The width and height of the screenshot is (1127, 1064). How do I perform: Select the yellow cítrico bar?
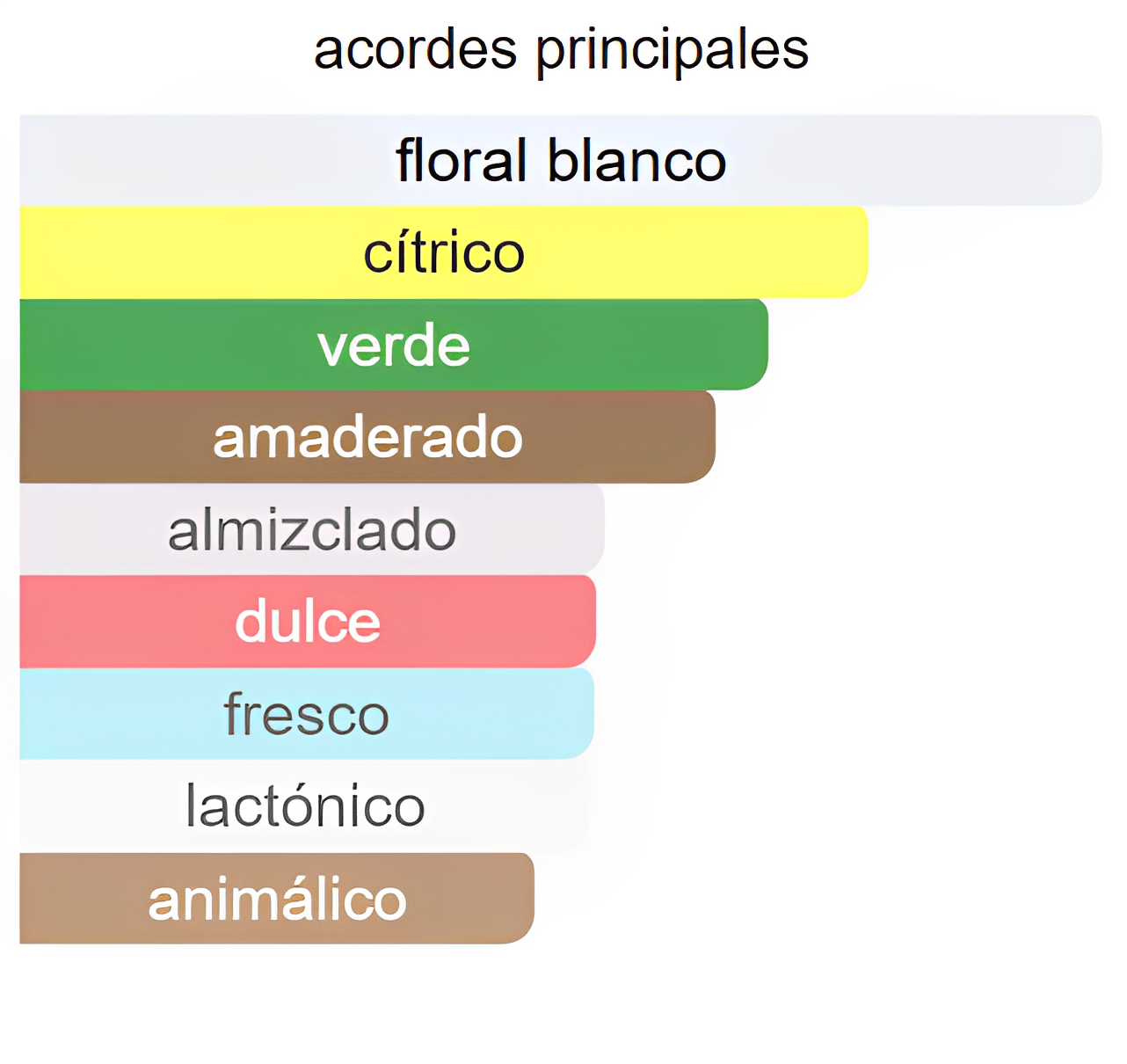pyautogui.click(x=443, y=252)
